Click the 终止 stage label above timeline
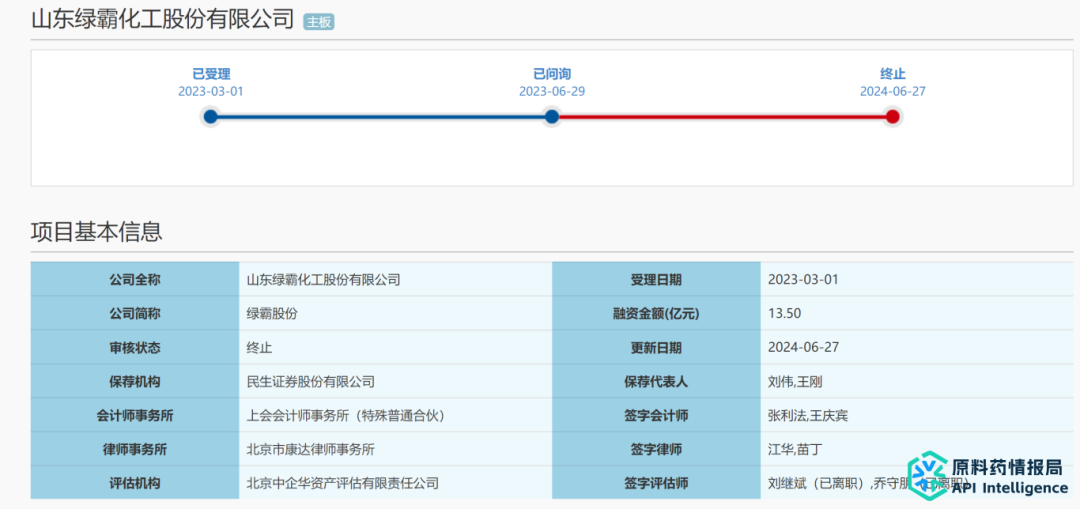Image resolution: width=1080 pixels, height=509 pixels. click(893, 74)
